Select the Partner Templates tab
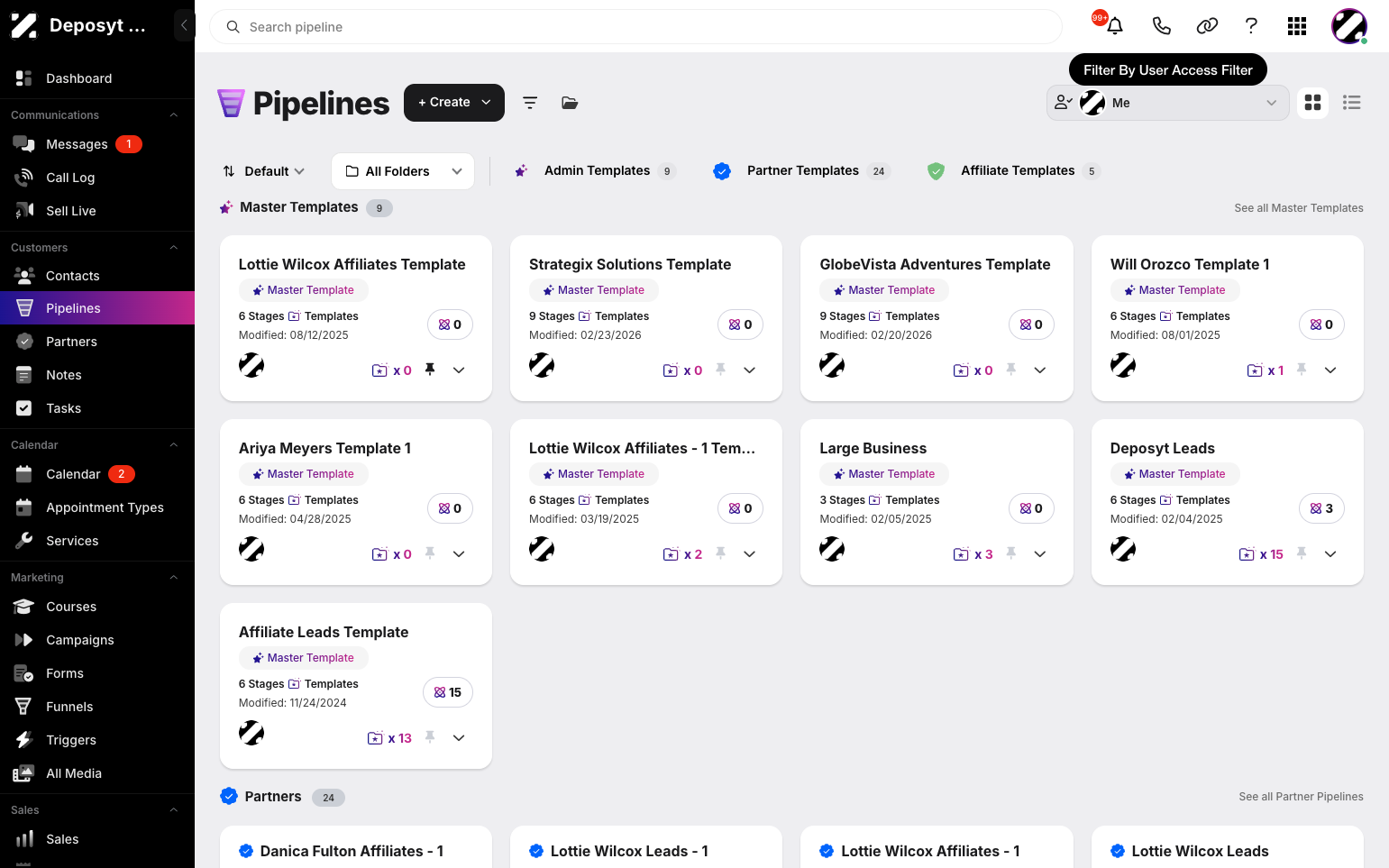Screen dimensions: 1389x868 (801, 171)
